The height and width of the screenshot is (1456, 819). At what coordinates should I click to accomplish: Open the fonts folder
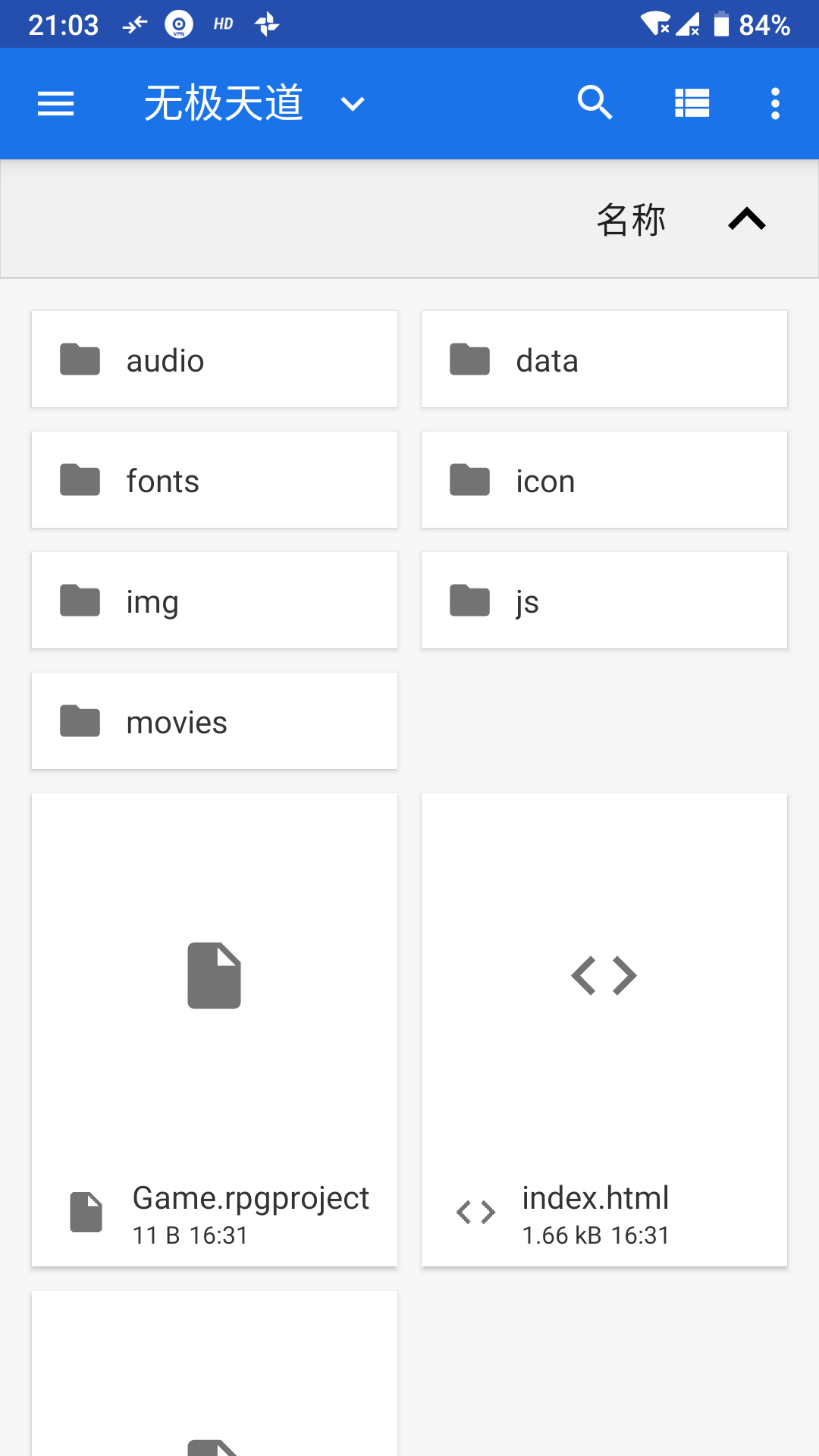click(x=215, y=480)
